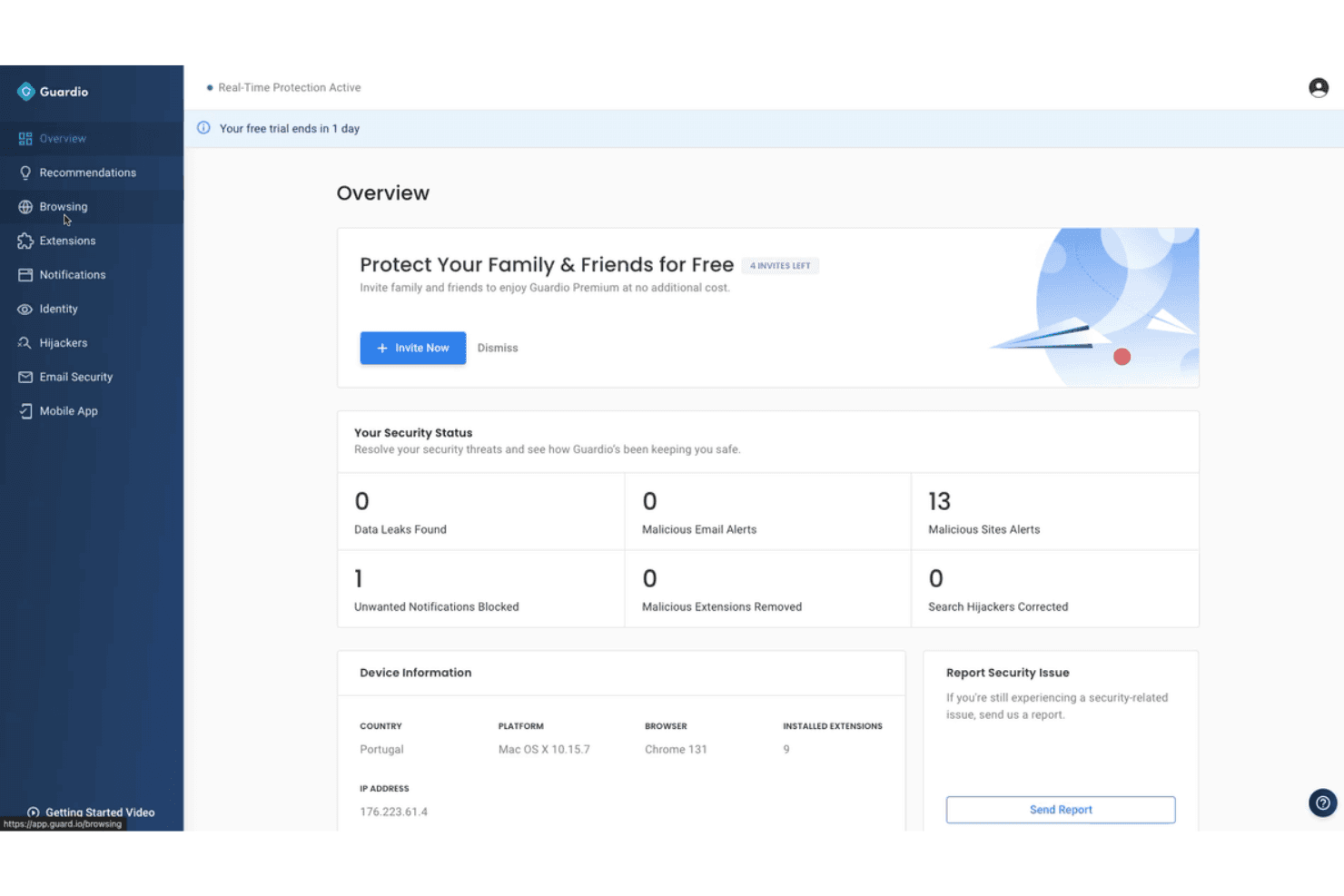Click the Notifications window icon
Viewport: 1344px width, 896px height.
pyautogui.click(x=25, y=275)
